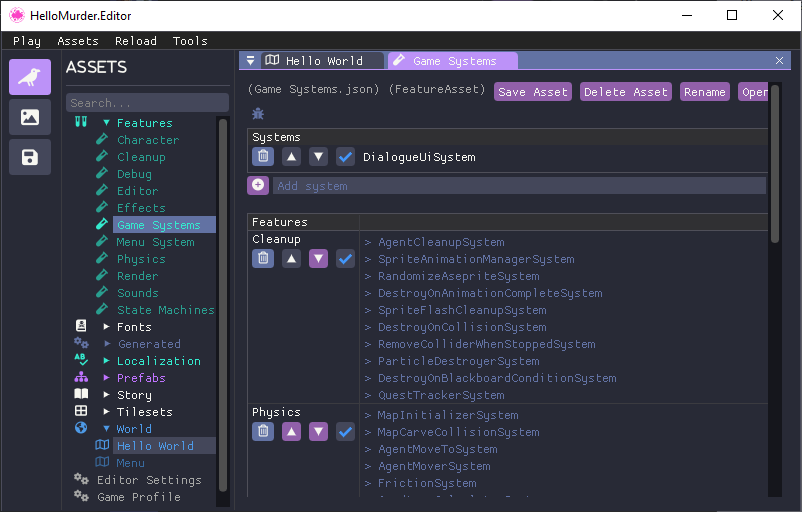This screenshot has height=512, width=802.
Task: Move Physics feature down with the arrow
Action: pos(318,432)
